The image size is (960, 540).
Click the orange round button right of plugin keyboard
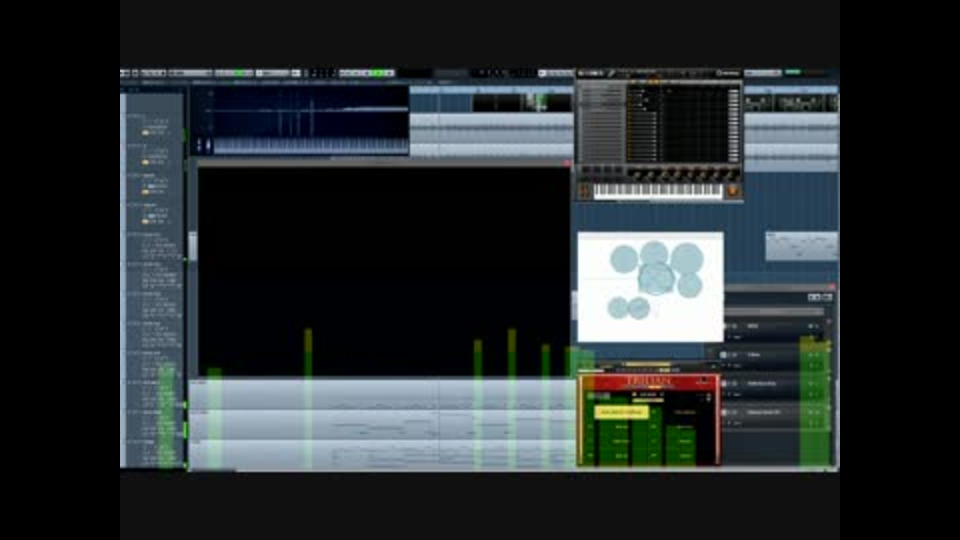coord(732,191)
